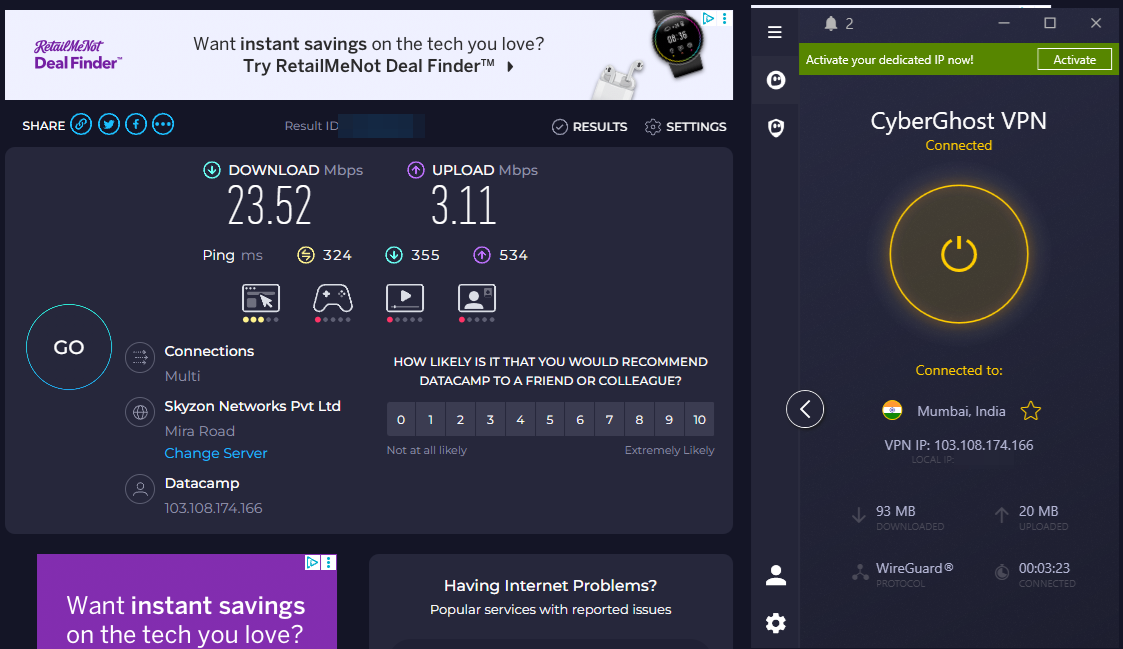
Task: Click the web browsing experience icon
Action: (261, 299)
